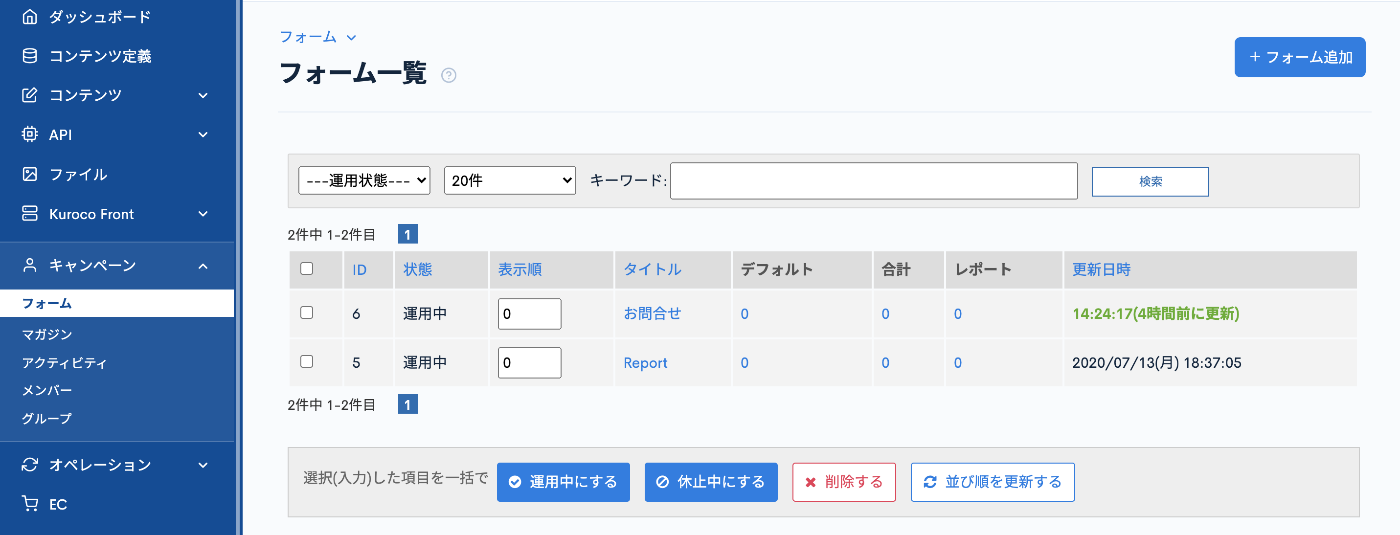Open the 20件 page size dropdown
The image size is (1400, 535).
(x=510, y=180)
